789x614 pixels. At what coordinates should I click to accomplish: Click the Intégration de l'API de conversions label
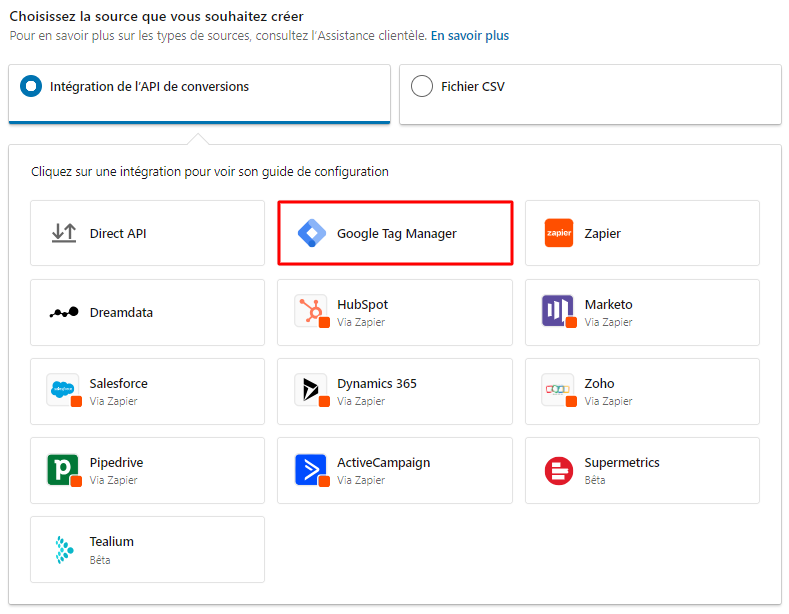(x=149, y=87)
